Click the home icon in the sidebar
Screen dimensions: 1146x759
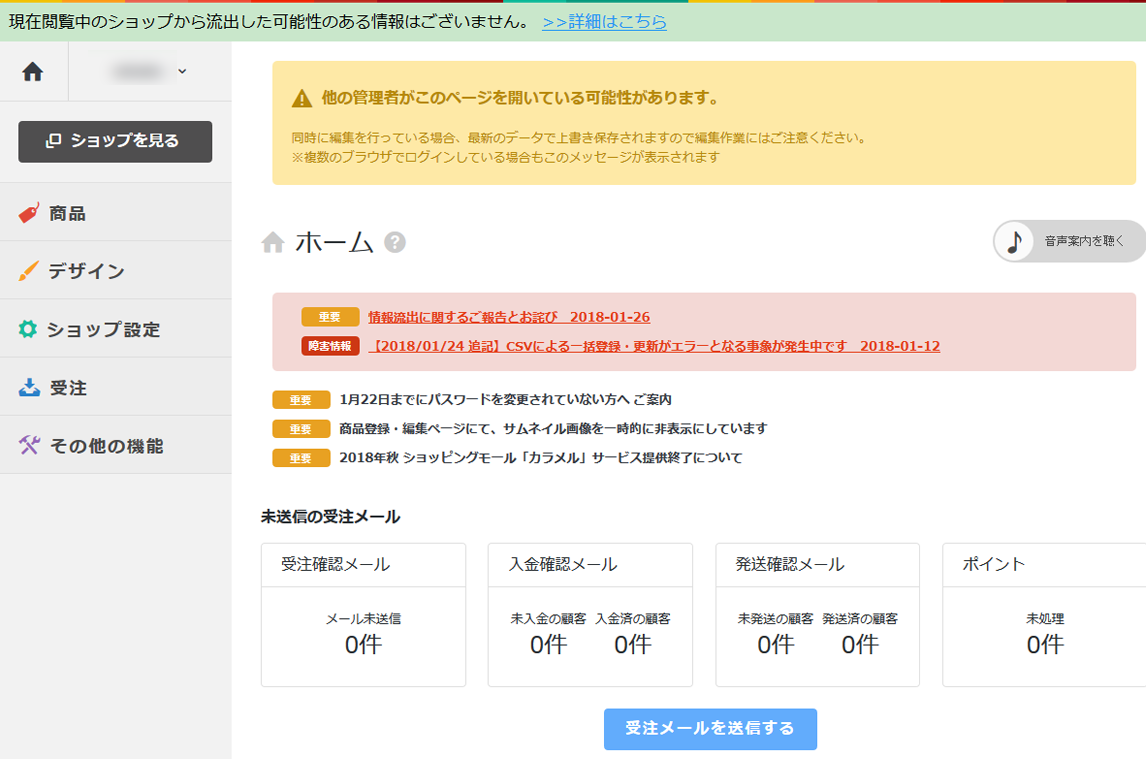click(34, 71)
